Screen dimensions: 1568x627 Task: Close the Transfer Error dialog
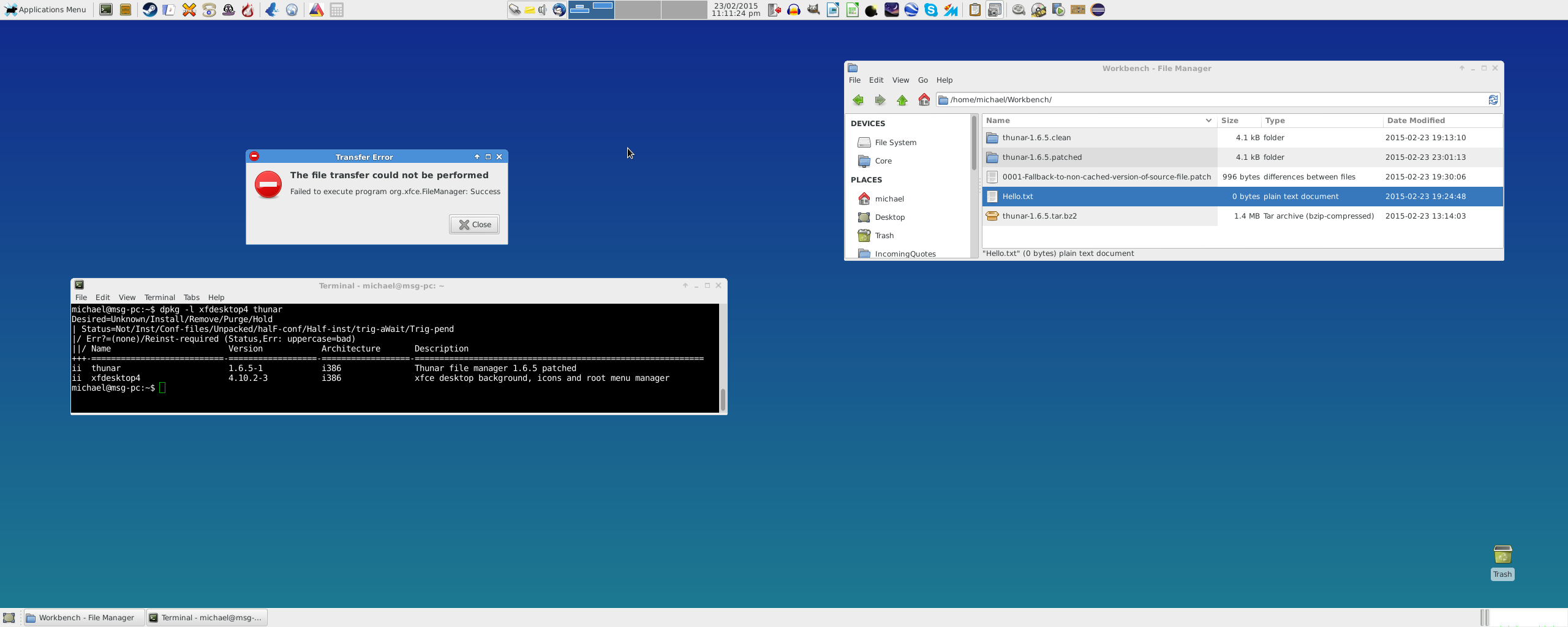click(475, 225)
